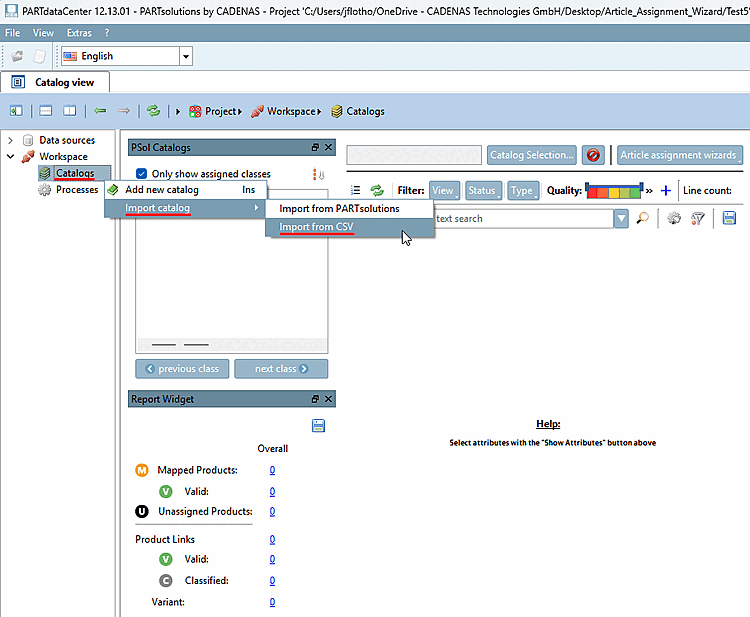Undock the Report Widget panel
This screenshot has width=750, height=617.
[x=315, y=399]
